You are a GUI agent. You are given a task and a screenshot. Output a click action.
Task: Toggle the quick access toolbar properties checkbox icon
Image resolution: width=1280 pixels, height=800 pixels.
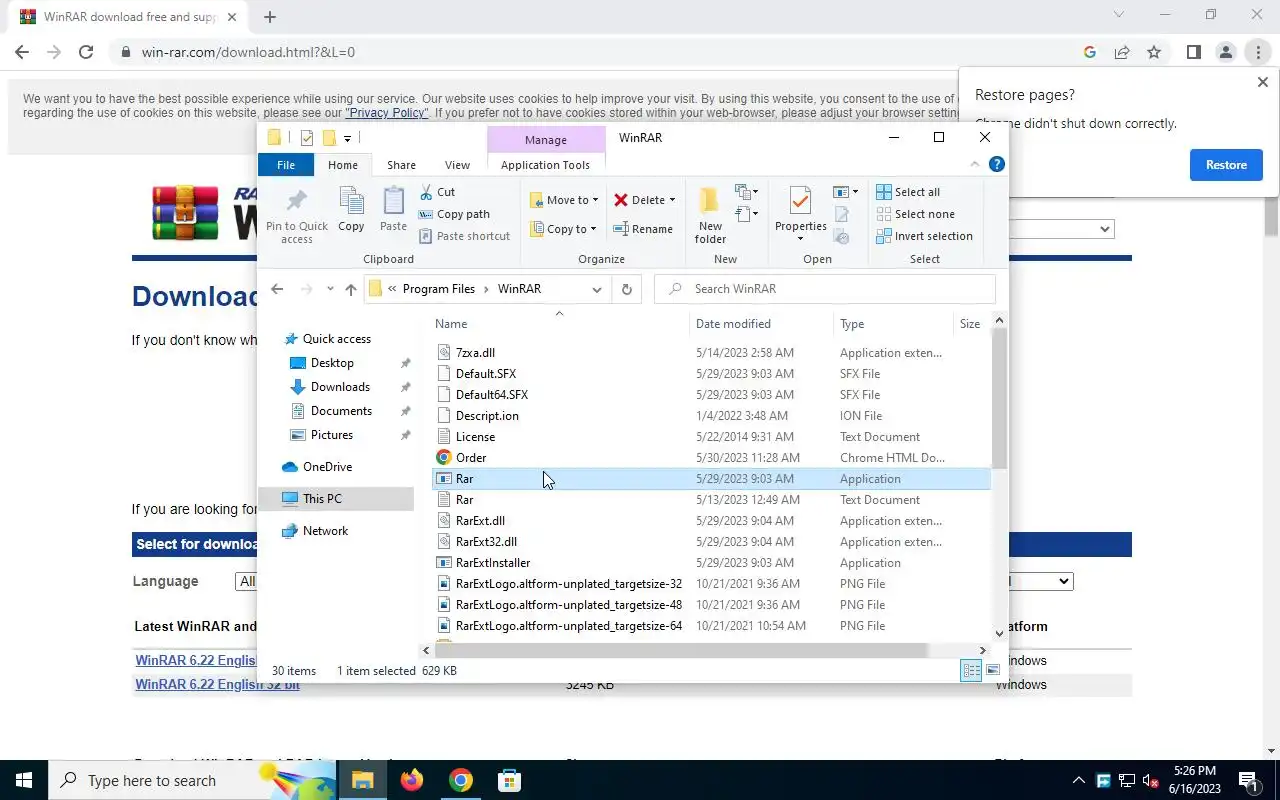(306, 138)
